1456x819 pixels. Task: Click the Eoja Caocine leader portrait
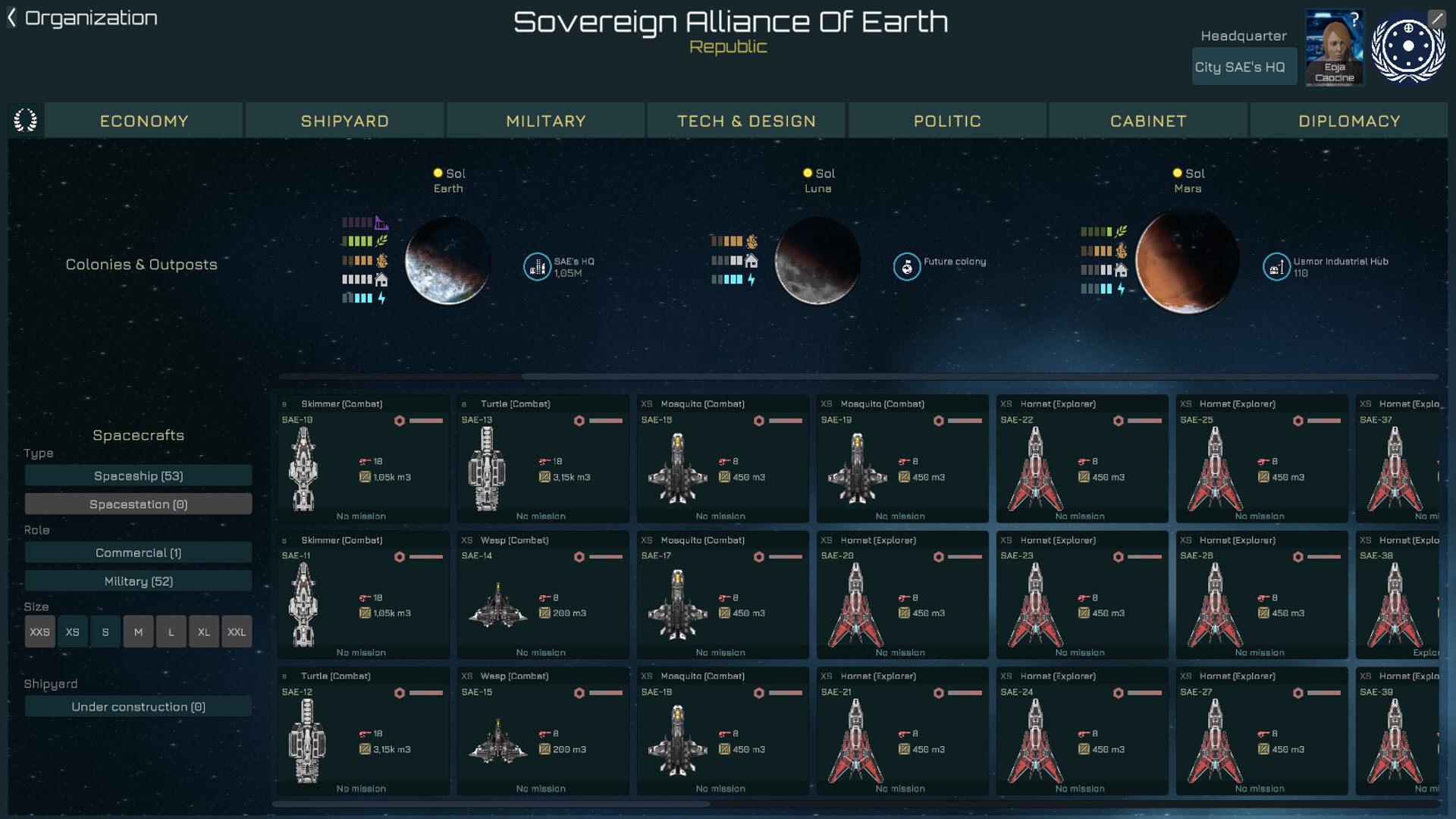click(x=1334, y=47)
